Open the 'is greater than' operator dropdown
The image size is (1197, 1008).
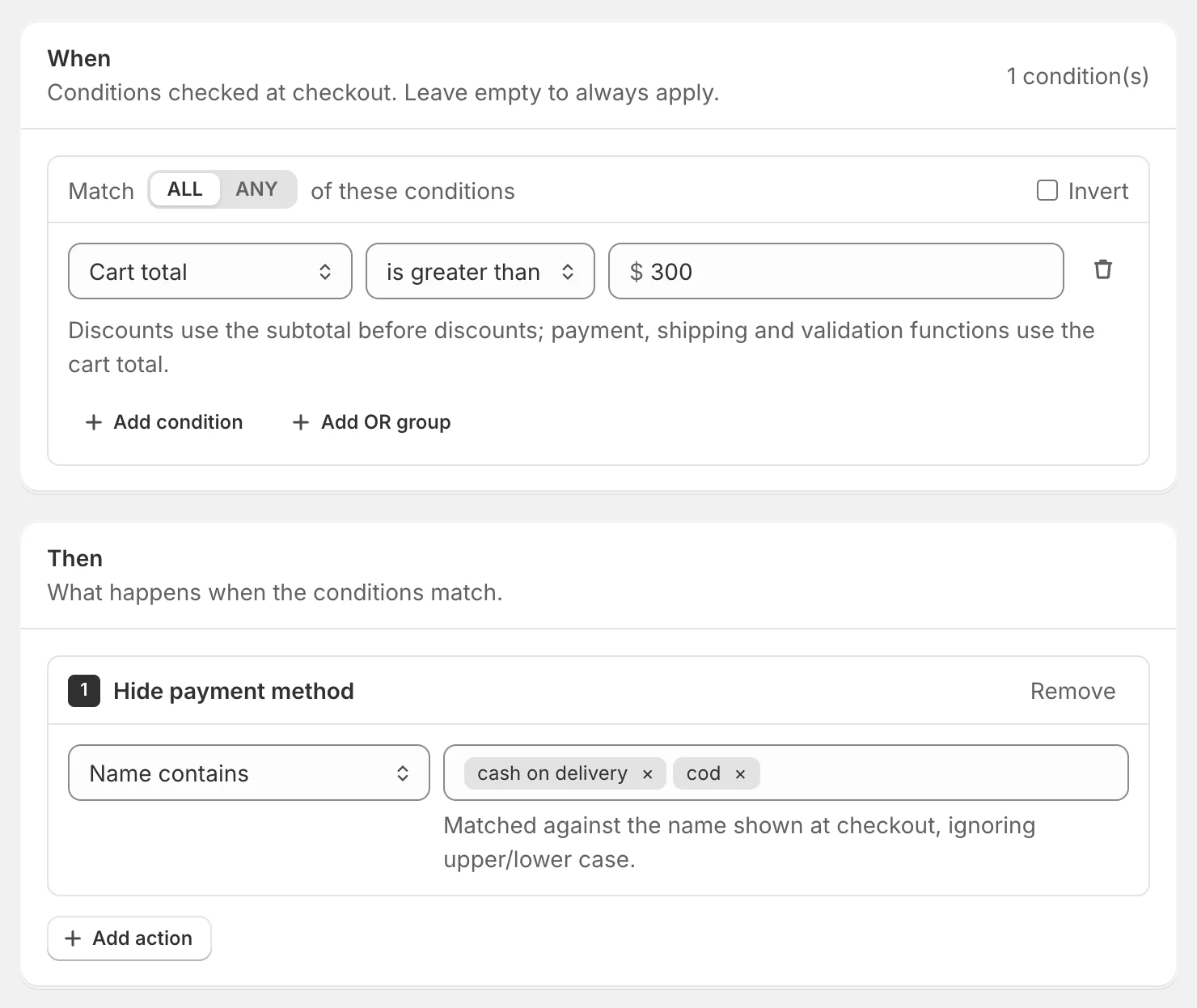(480, 271)
